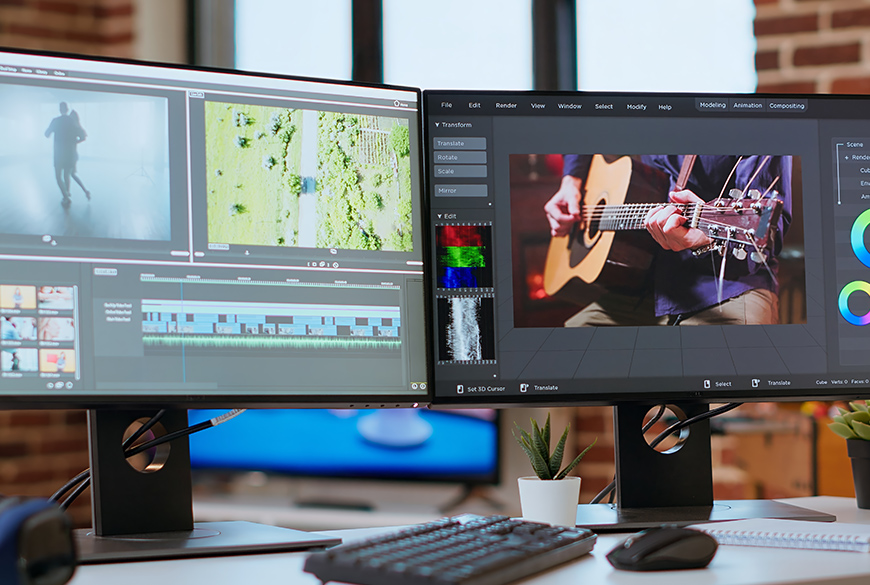Click the Rotate button in the Transform panel

460,158
